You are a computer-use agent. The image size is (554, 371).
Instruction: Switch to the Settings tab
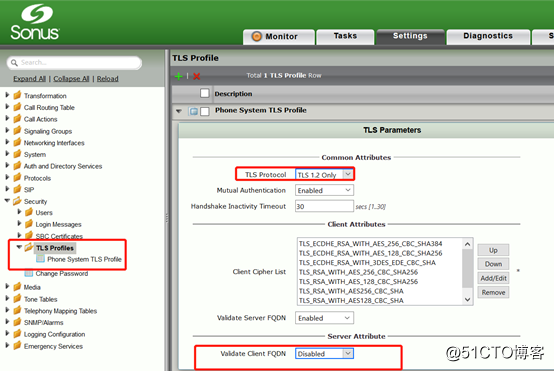point(410,37)
